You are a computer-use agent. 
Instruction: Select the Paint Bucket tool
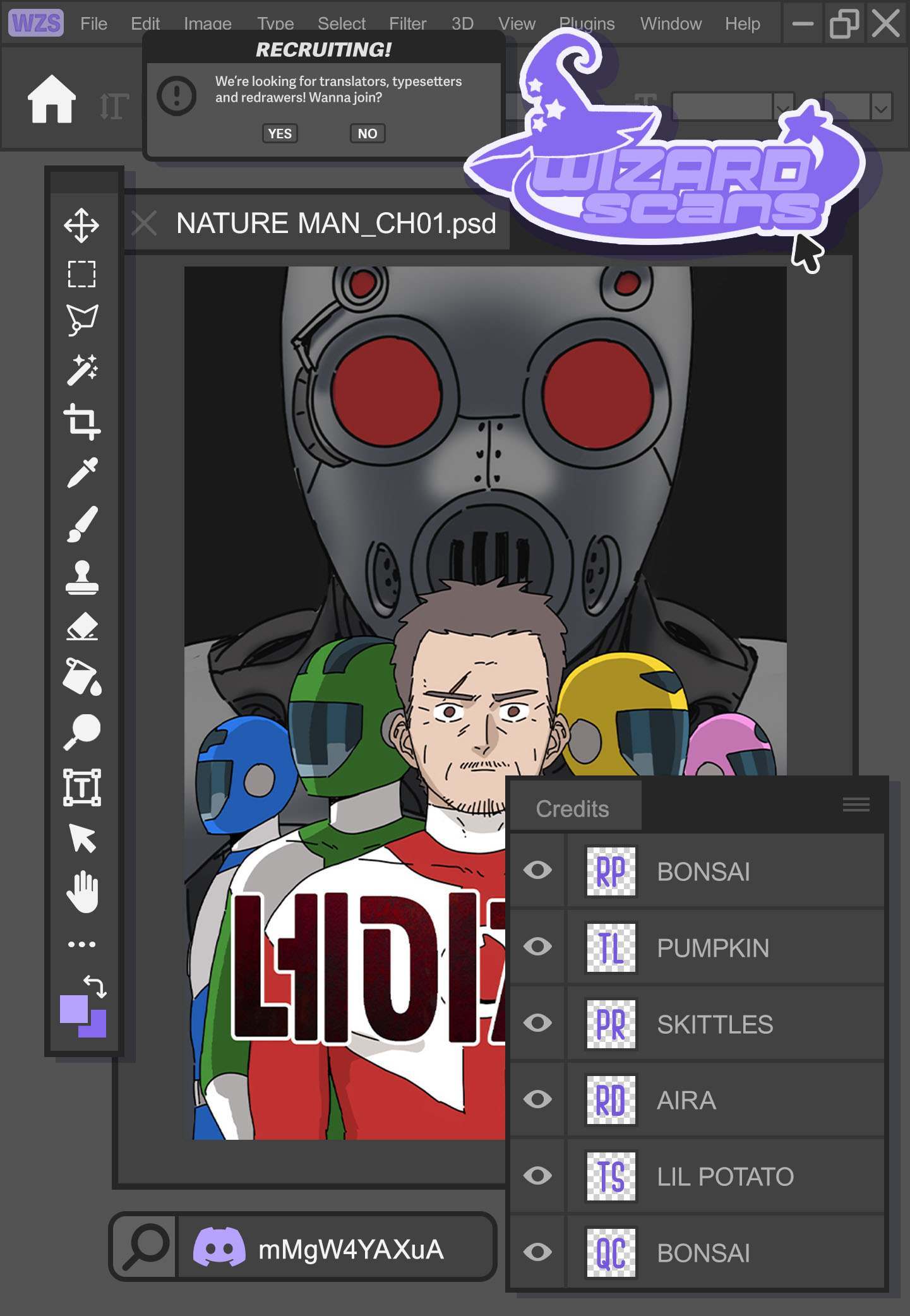pyautogui.click(x=81, y=678)
